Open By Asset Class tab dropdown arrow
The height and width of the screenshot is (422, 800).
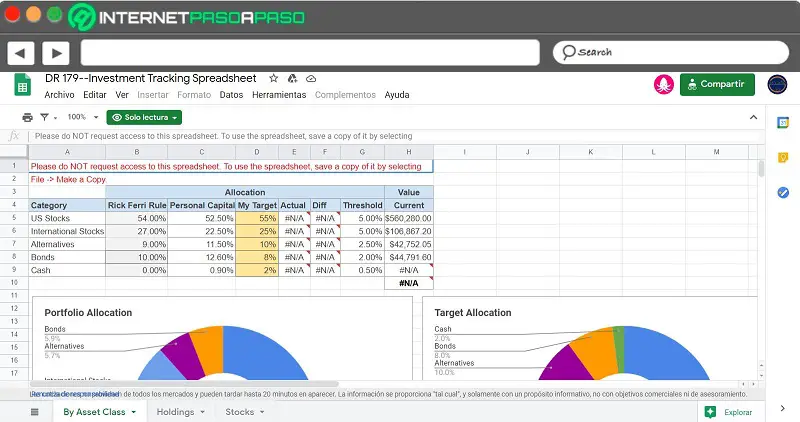[x=134, y=412]
